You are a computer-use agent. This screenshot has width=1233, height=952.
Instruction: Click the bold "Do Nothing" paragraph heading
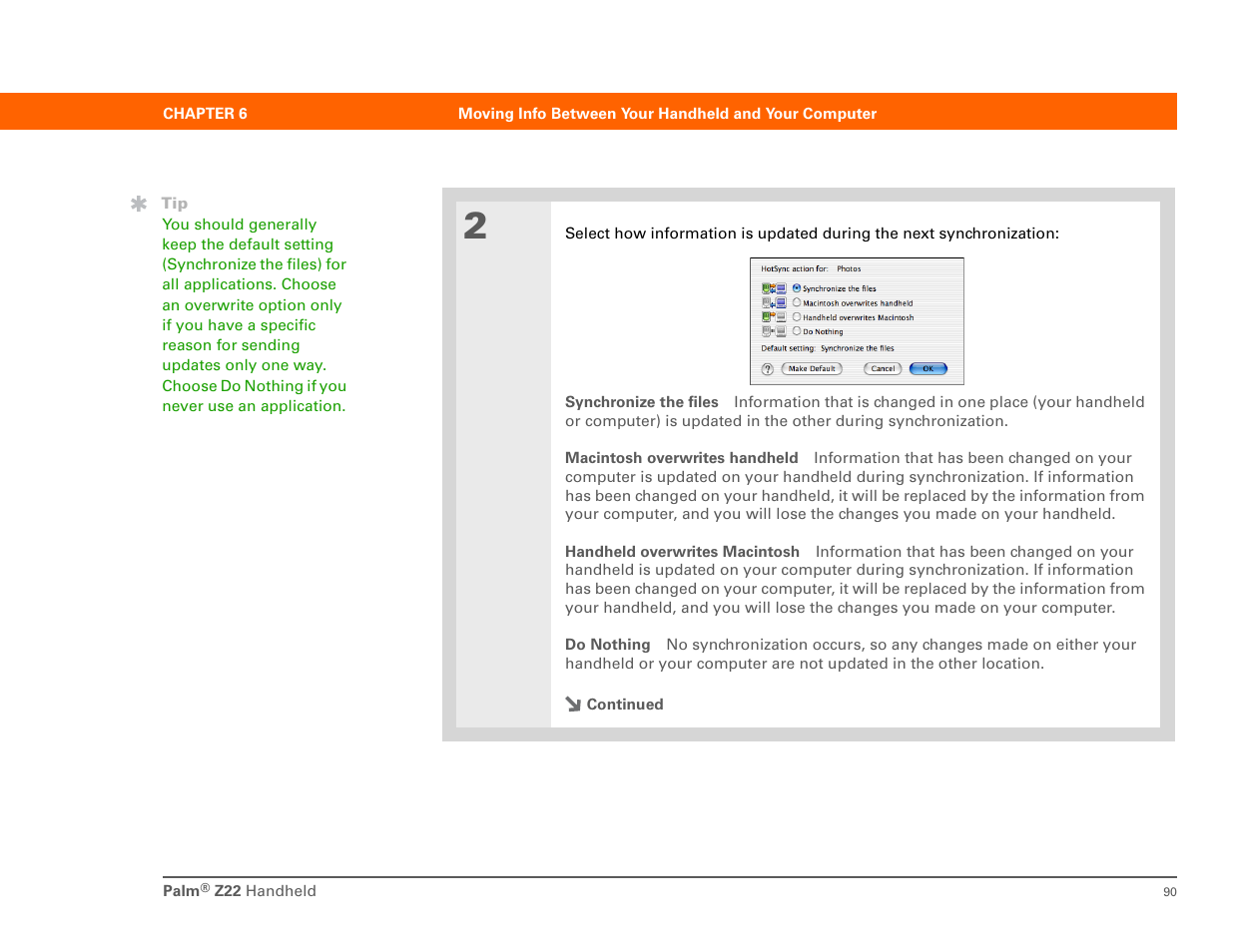pos(608,645)
